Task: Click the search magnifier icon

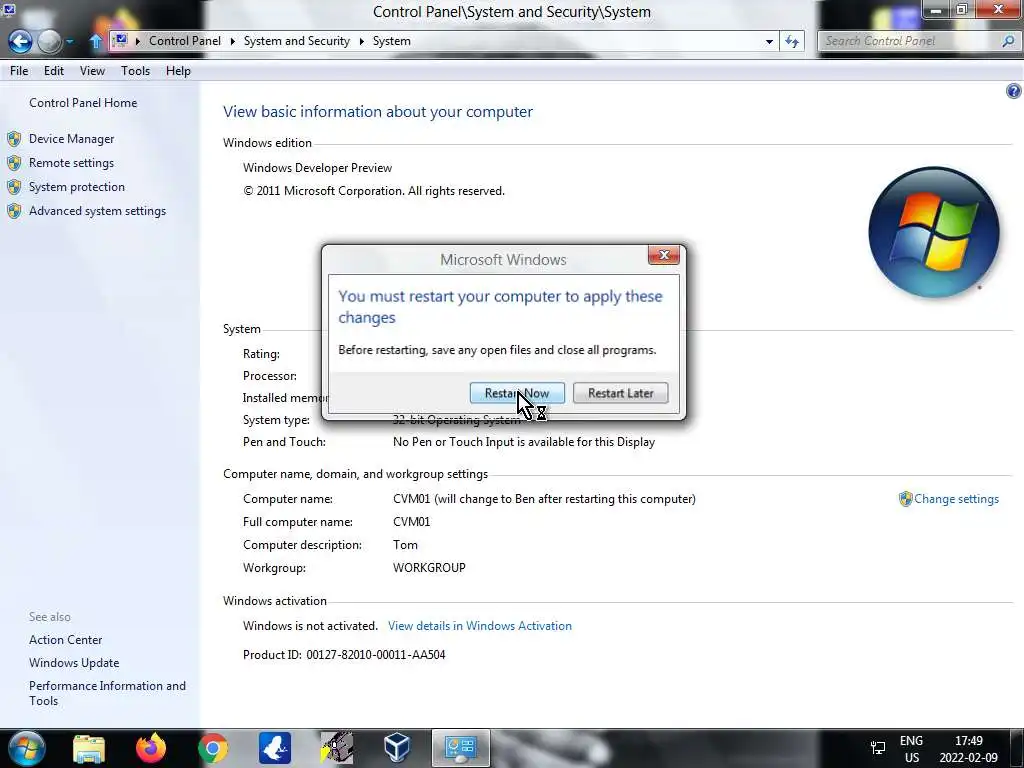Action: point(1008,41)
